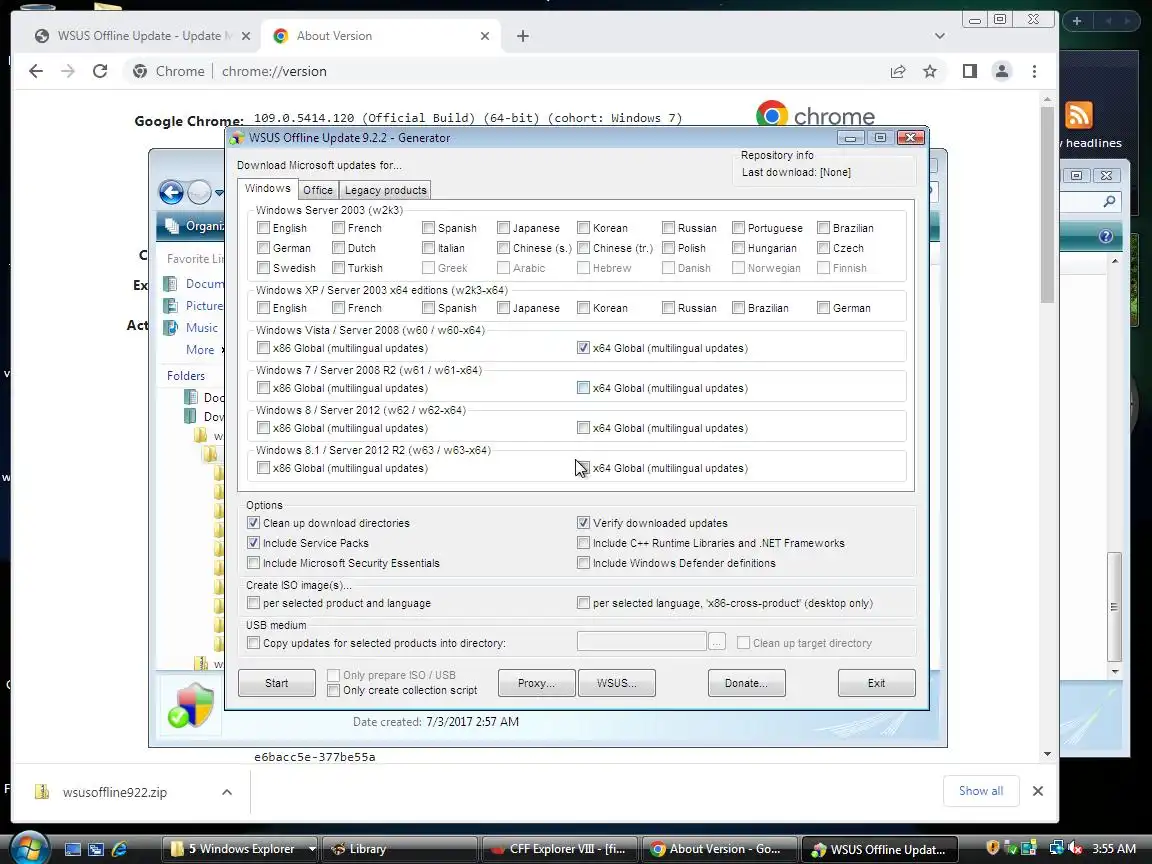Click Explorer window back arrow
The image size is (1152, 864).
click(171, 192)
